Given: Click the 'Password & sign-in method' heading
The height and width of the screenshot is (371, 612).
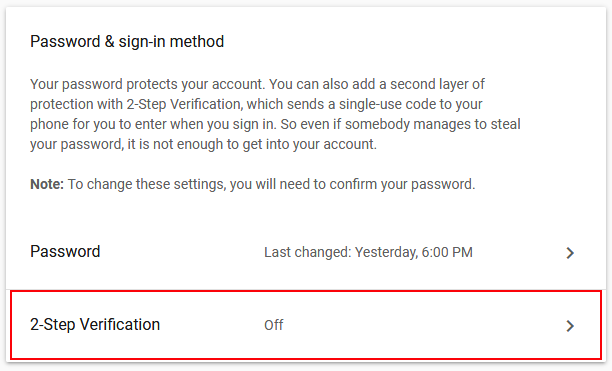Looking at the screenshot, I should pyautogui.click(x=127, y=42).
